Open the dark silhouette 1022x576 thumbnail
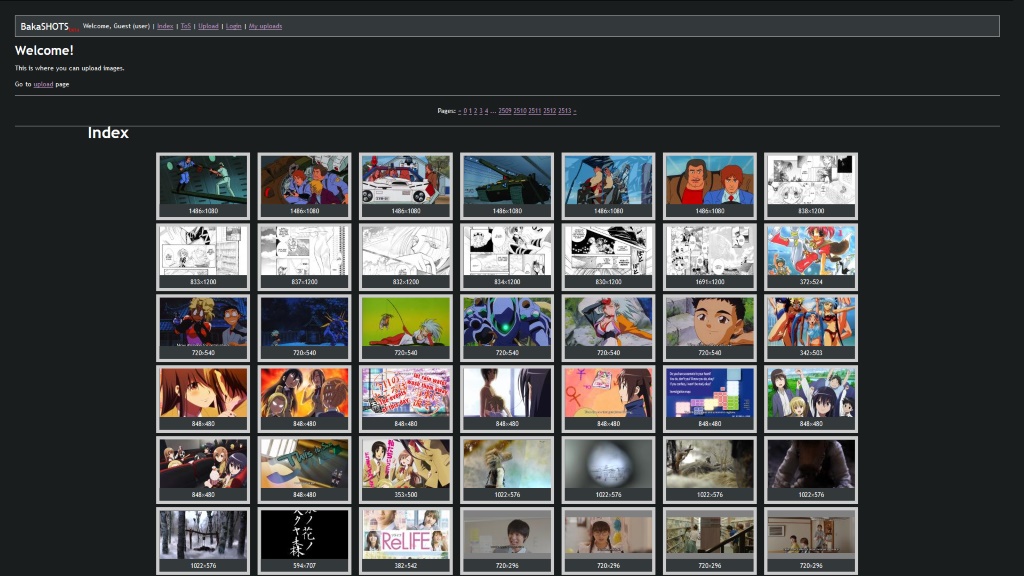This screenshot has width=1024, height=576. tap(810, 470)
